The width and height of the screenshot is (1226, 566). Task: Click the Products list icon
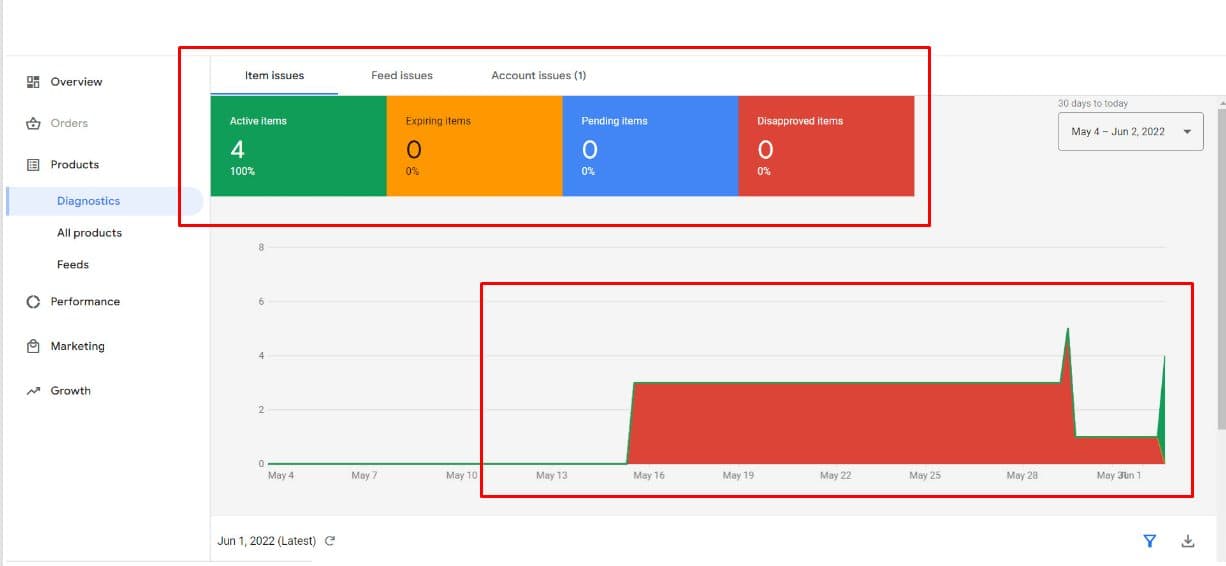(33, 165)
